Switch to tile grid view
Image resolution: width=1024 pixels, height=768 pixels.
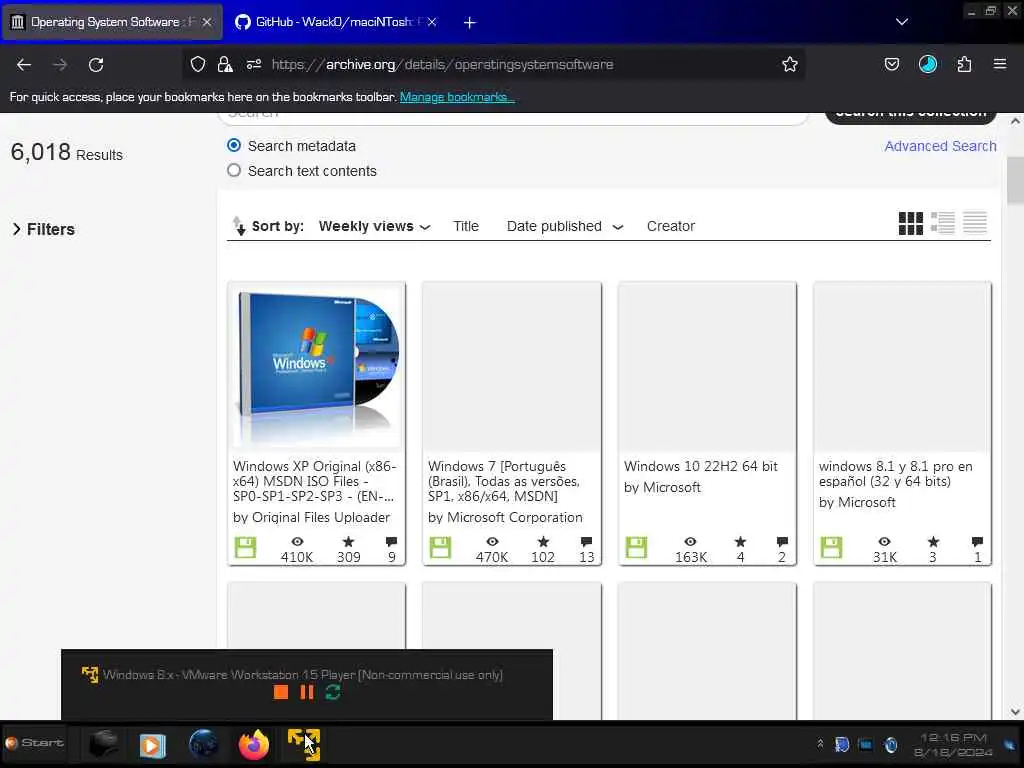coord(910,223)
